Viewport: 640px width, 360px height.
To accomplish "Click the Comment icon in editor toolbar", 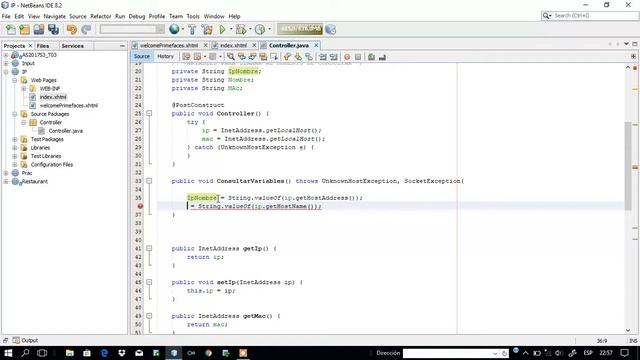I will coord(371,57).
